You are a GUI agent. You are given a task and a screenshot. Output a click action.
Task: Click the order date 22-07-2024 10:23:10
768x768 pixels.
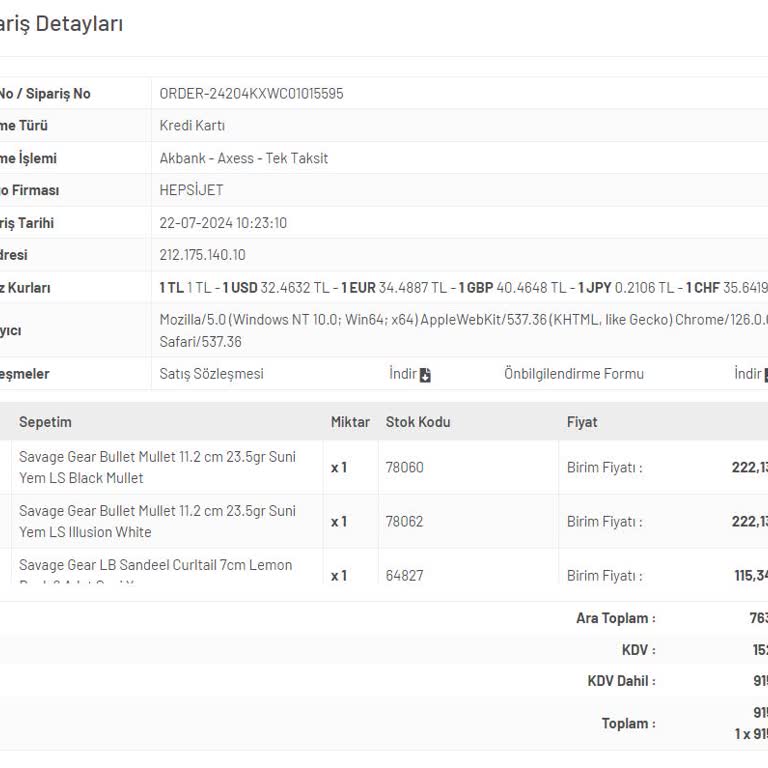(223, 223)
